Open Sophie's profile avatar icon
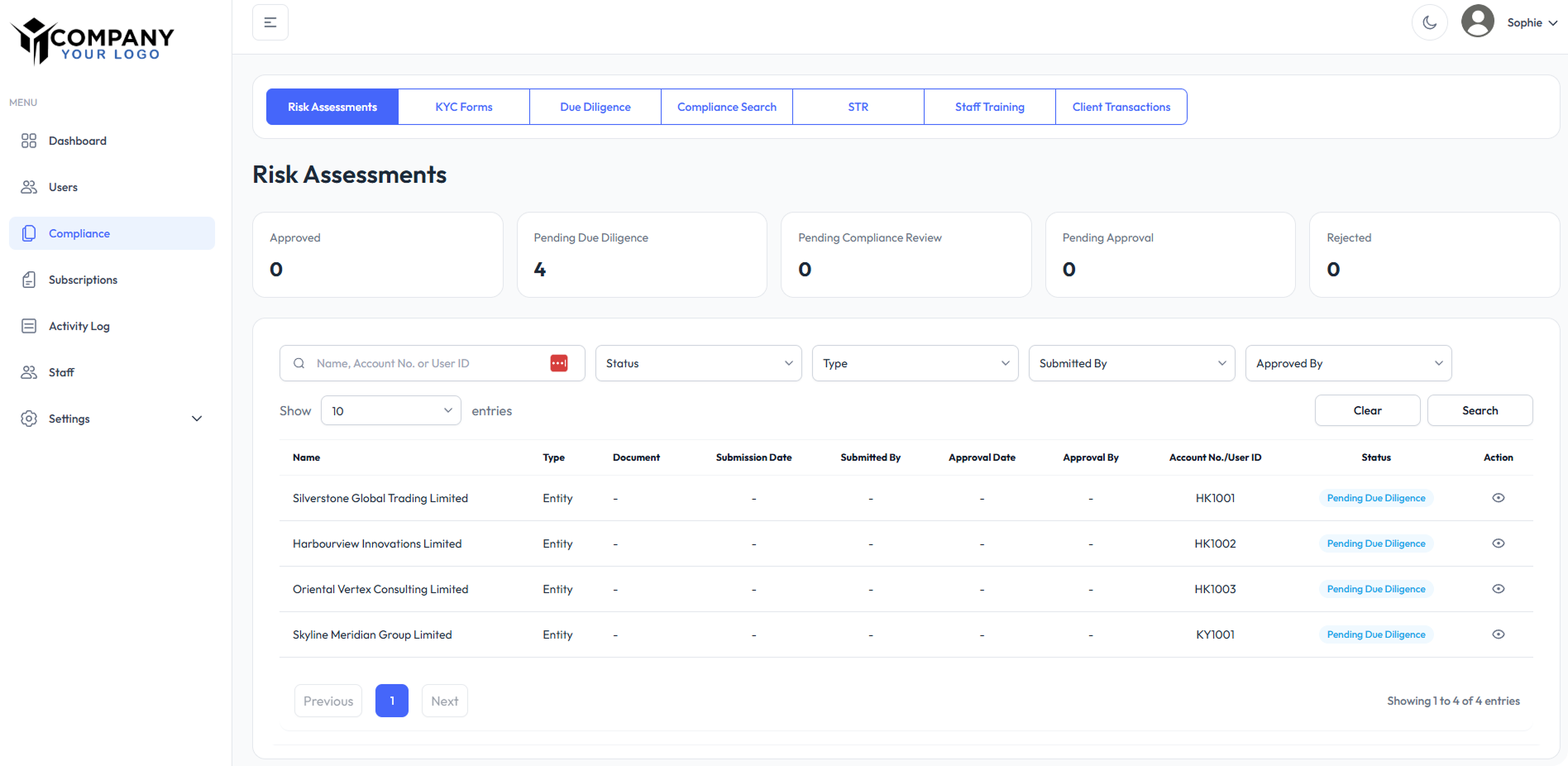Viewport: 1568px width, 766px height. [1478, 21]
